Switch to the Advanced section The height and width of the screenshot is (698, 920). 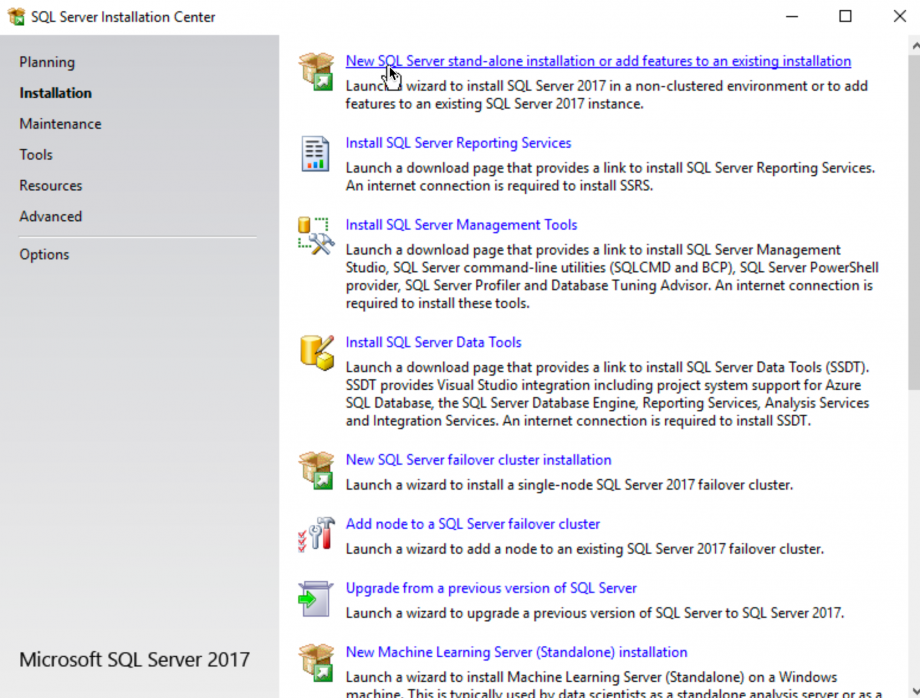click(x=51, y=217)
